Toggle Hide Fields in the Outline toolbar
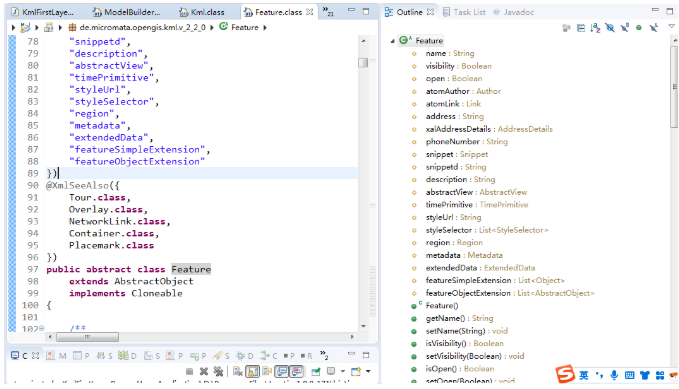Image resolution: width=679 pixels, height=389 pixels. [x=610, y=28]
